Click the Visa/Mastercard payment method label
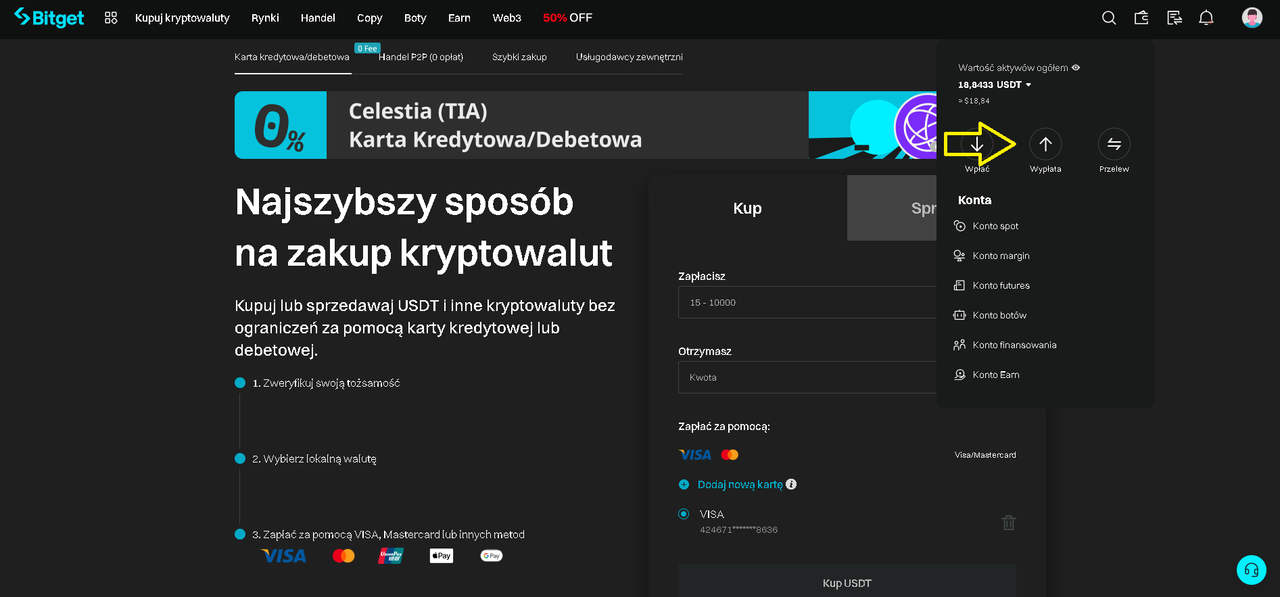 985,455
